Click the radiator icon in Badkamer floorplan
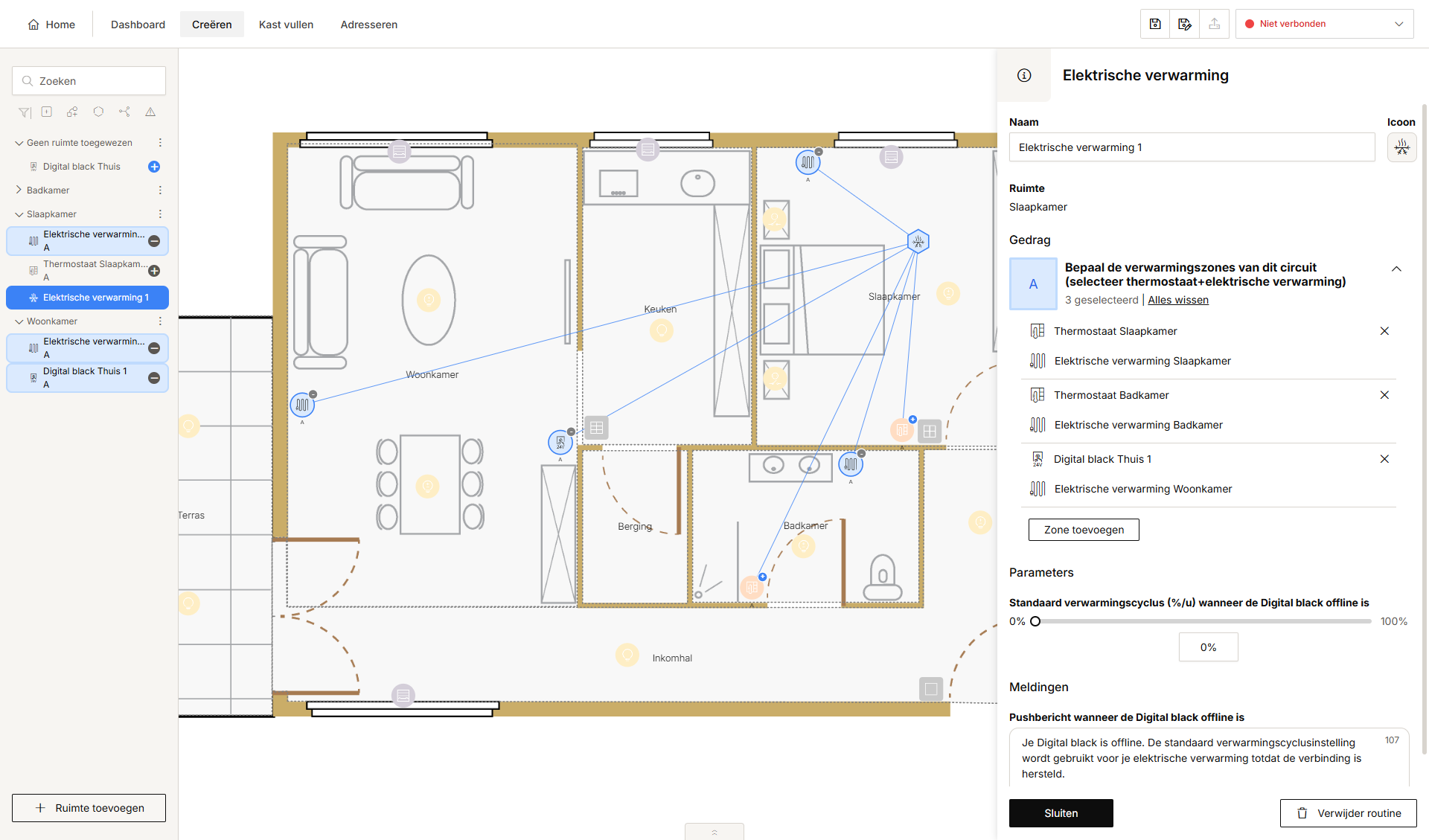This screenshot has width=1429, height=840. [851, 464]
